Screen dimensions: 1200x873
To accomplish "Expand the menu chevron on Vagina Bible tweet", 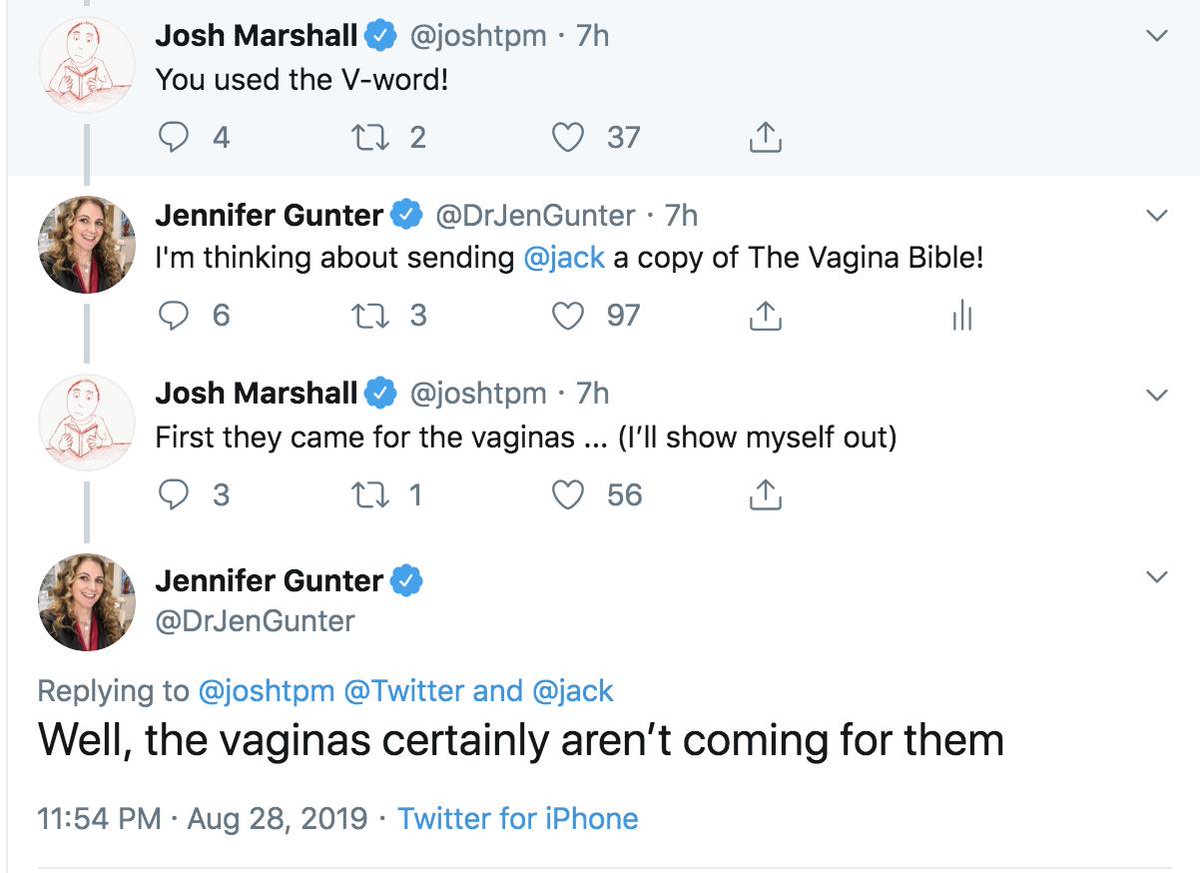I will click(1156, 216).
